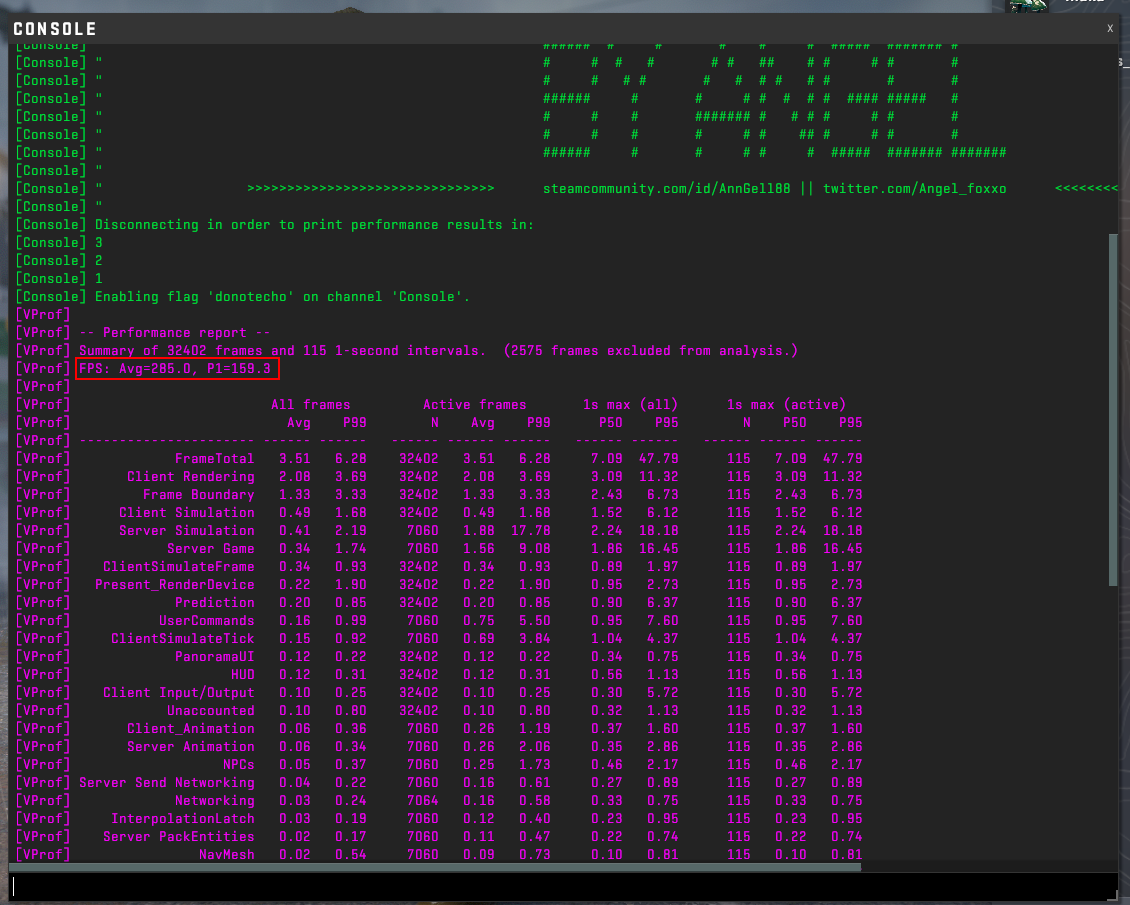Select the NavMesh row label
Screen dimensions: 1130x905
[226, 855]
